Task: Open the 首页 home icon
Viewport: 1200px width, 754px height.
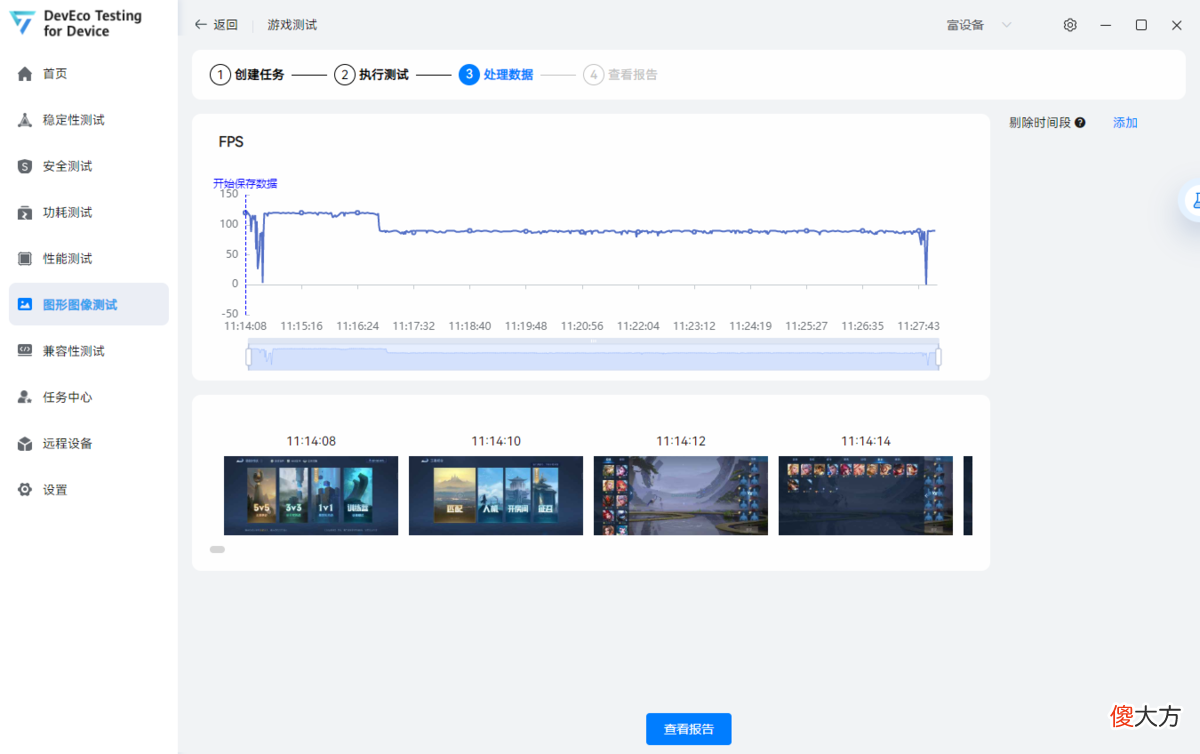Action: click(25, 74)
